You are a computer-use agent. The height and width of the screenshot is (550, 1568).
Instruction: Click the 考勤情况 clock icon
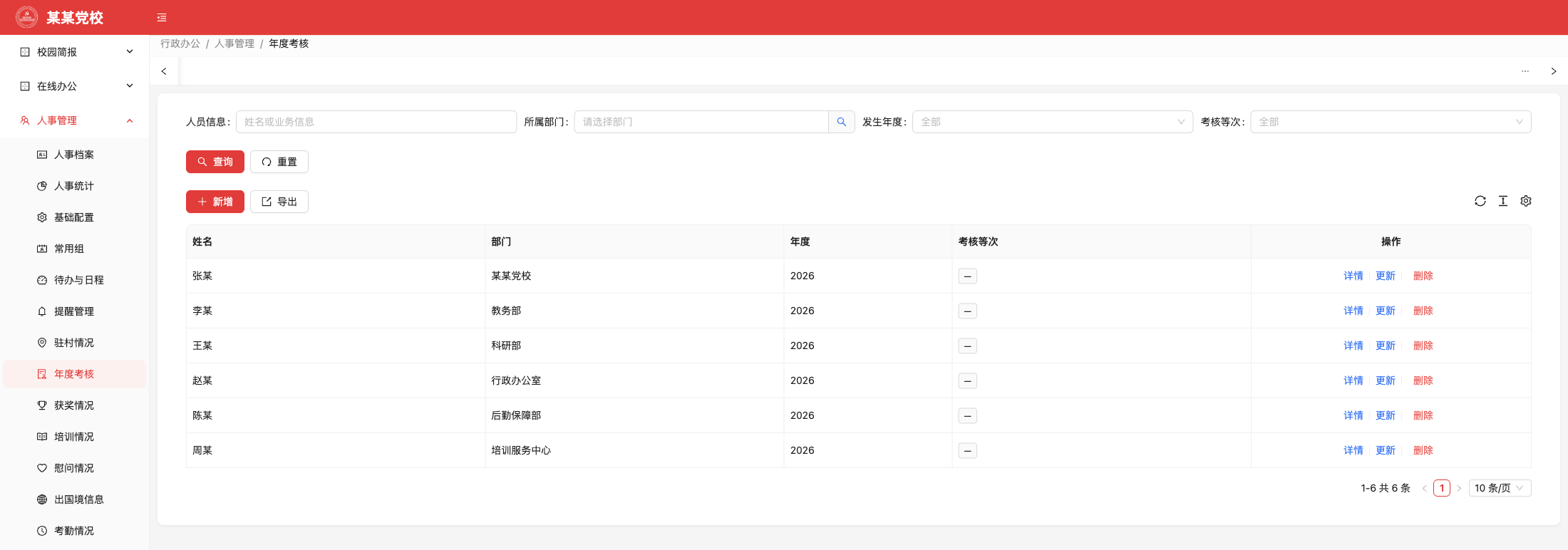coord(42,531)
